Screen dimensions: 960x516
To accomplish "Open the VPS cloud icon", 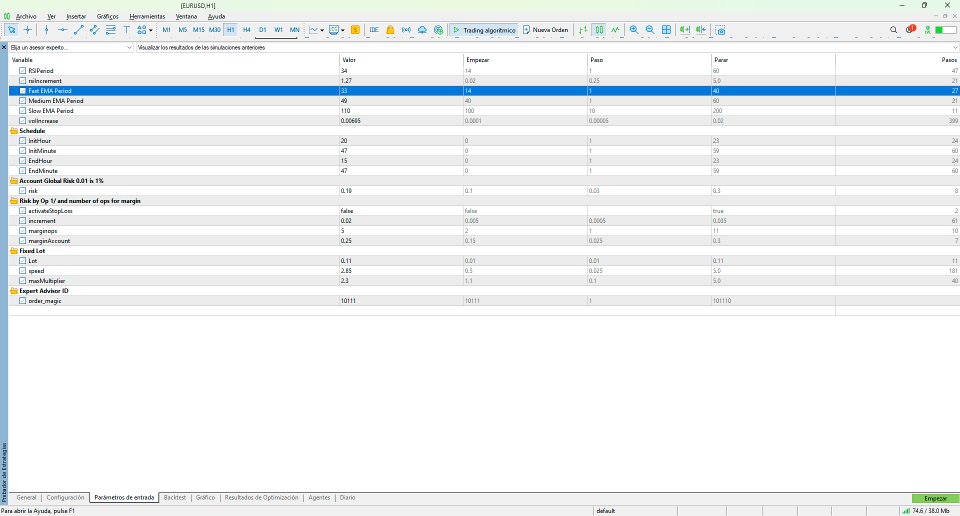I will [422, 29].
